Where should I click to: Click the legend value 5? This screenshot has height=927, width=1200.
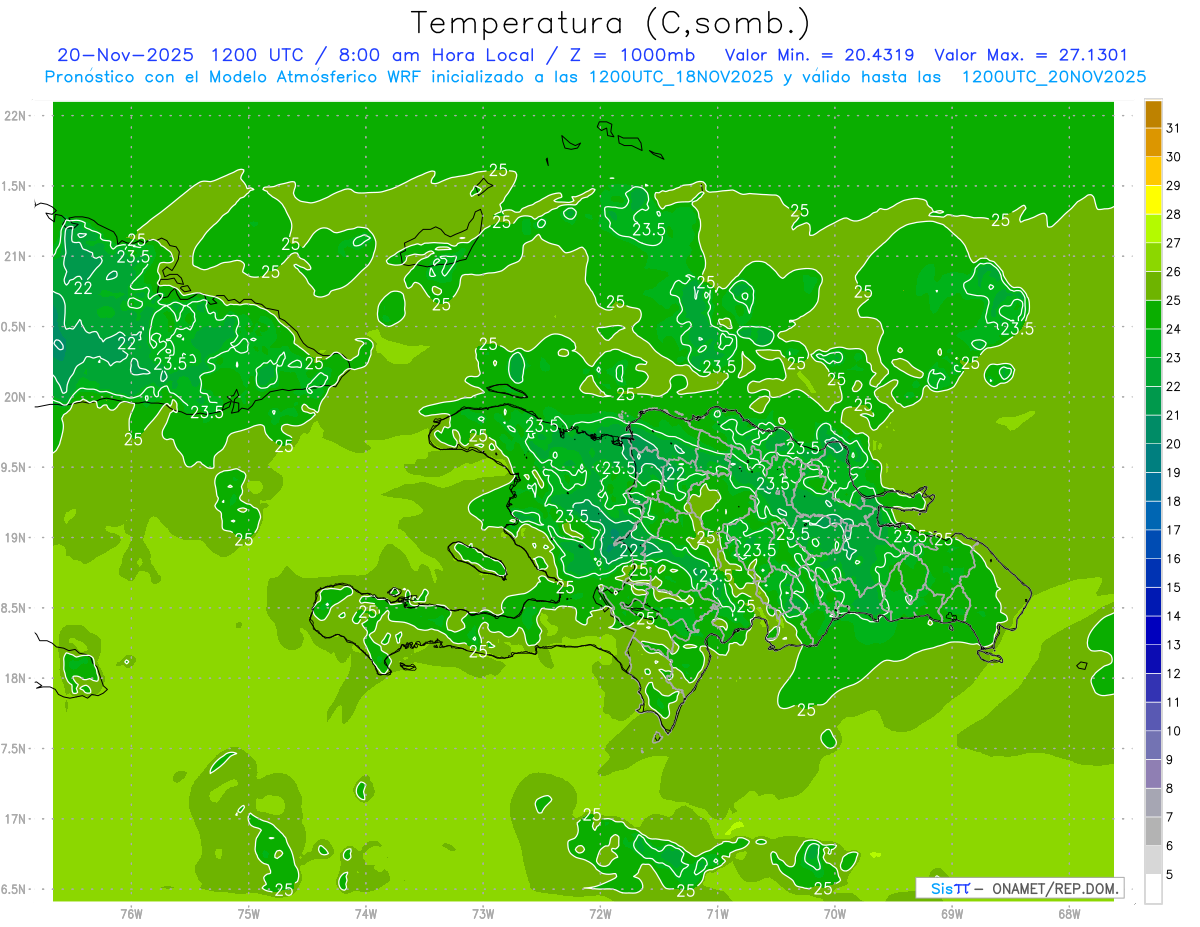[1170, 875]
